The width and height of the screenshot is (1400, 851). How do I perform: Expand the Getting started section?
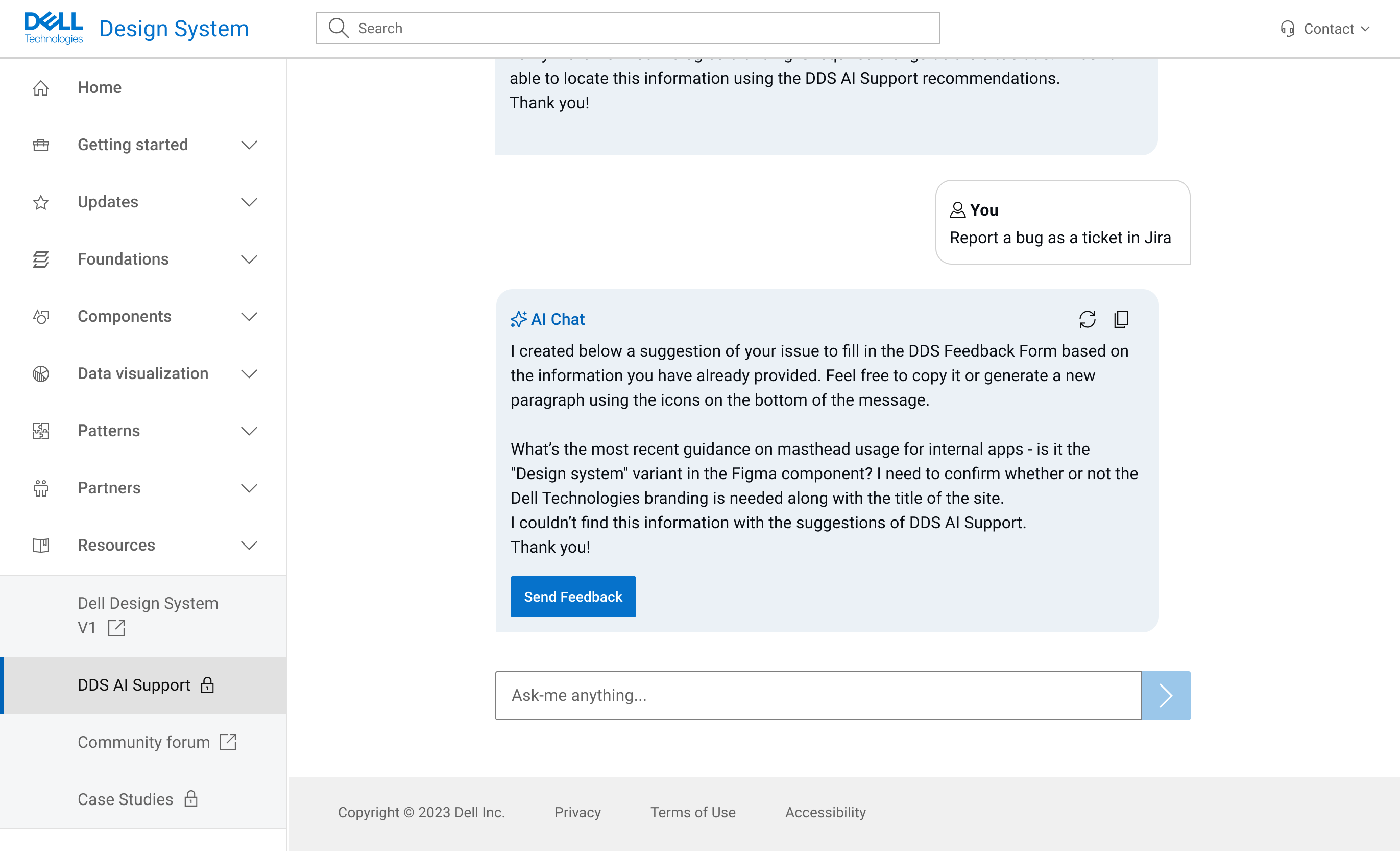[249, 145]
